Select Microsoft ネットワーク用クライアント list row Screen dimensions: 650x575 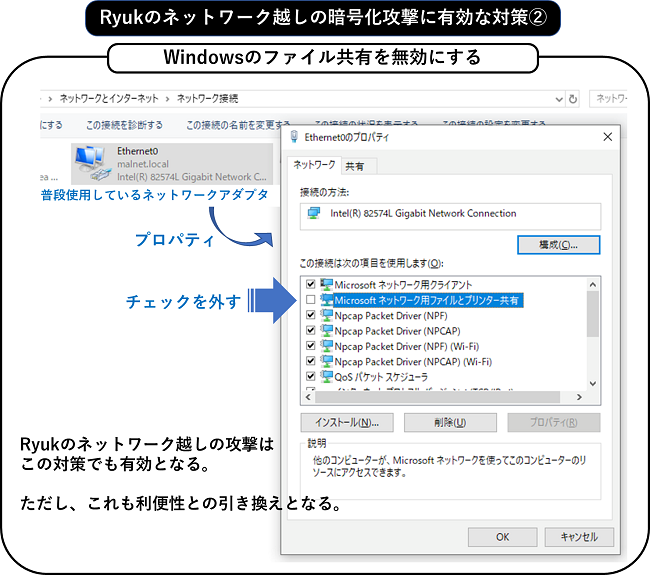pyautogui.click(x=403, y=285)
